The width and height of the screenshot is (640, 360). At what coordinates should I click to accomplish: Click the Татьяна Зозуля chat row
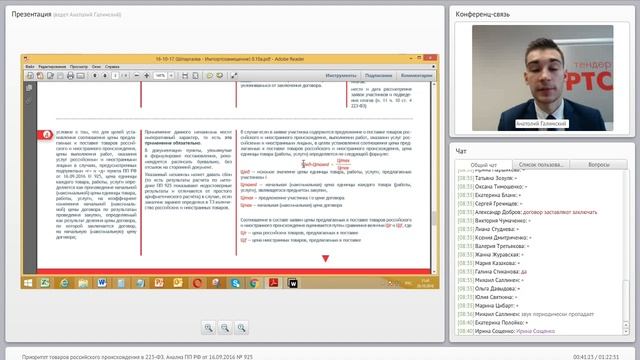click(487, 178)
